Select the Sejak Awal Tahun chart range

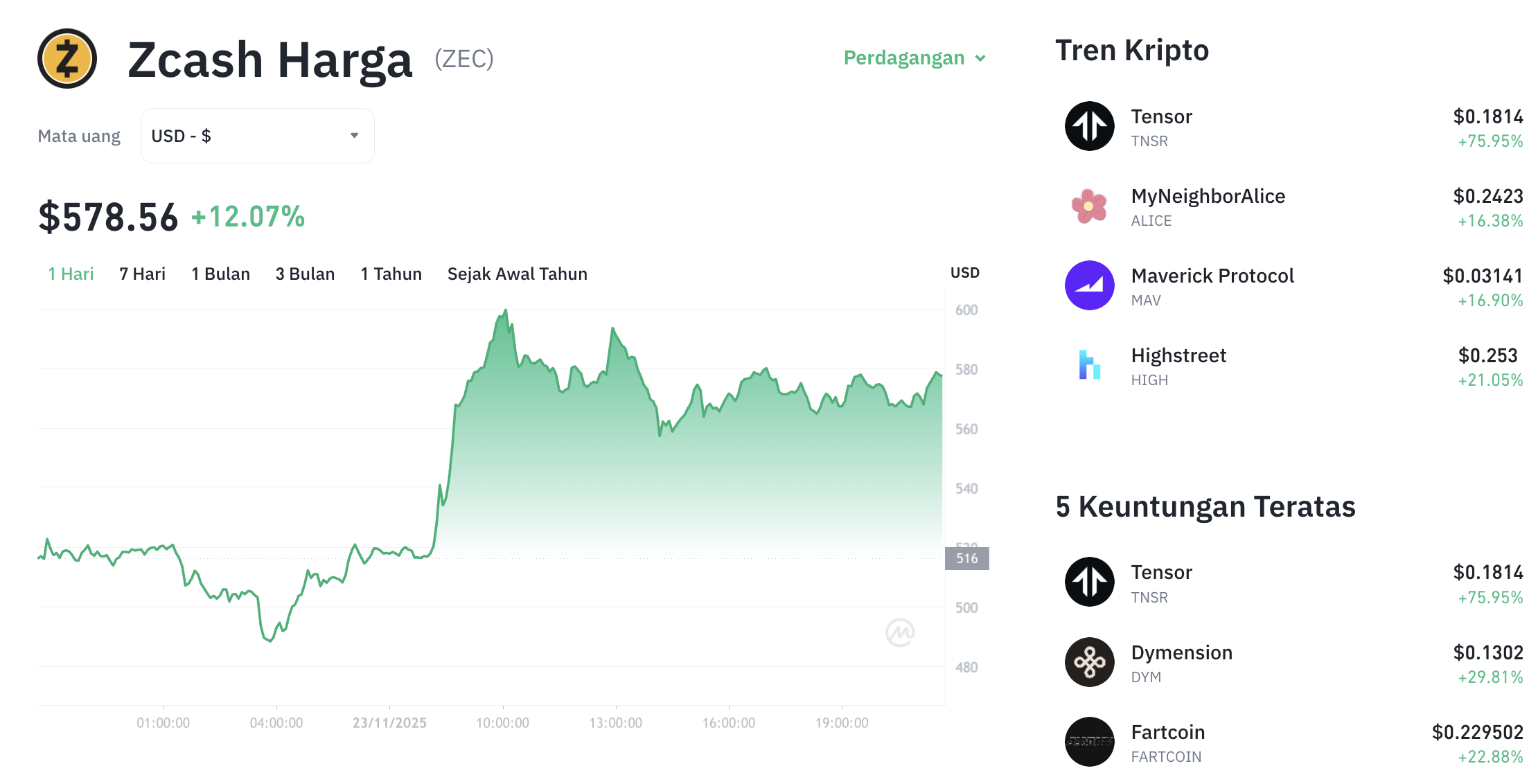[518, 274]
